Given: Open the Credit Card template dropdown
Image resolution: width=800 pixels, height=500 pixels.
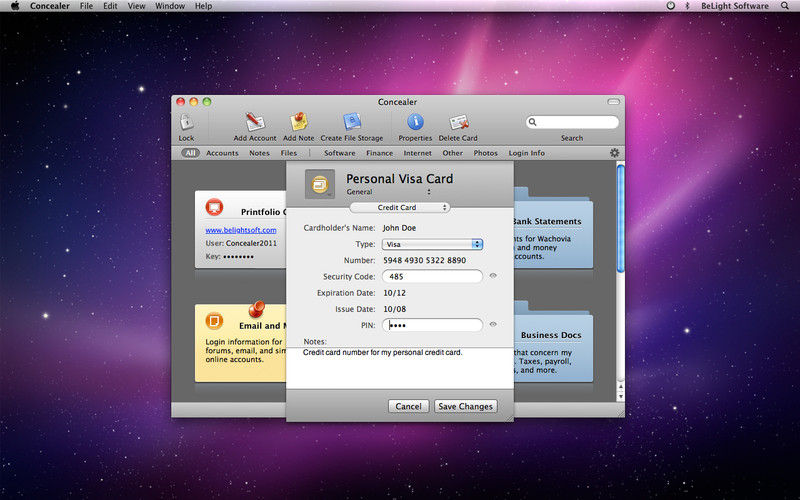Looking at the screenshot, I should tap(399, 208).
